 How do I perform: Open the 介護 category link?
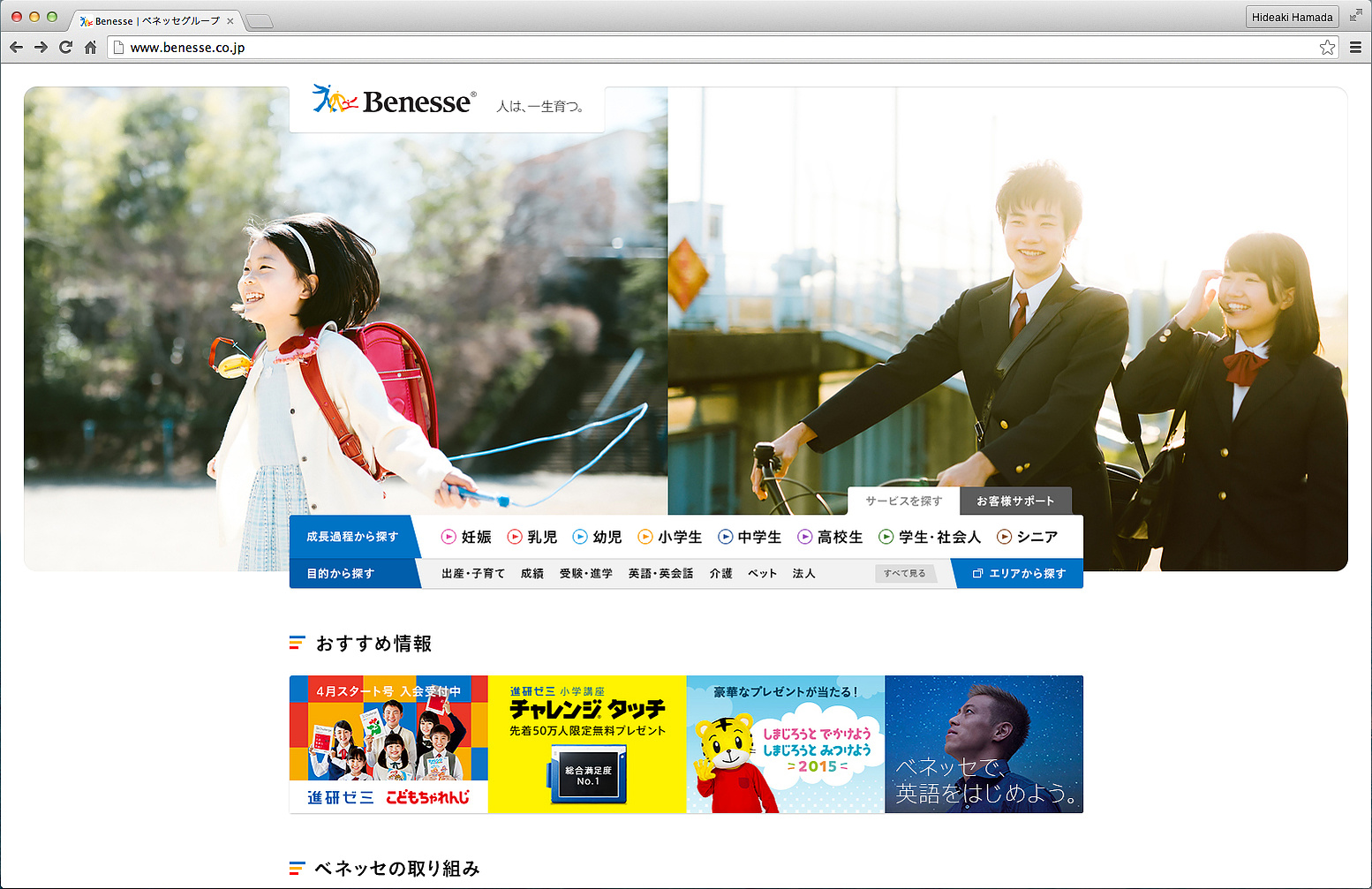click(x=721, y=574)
